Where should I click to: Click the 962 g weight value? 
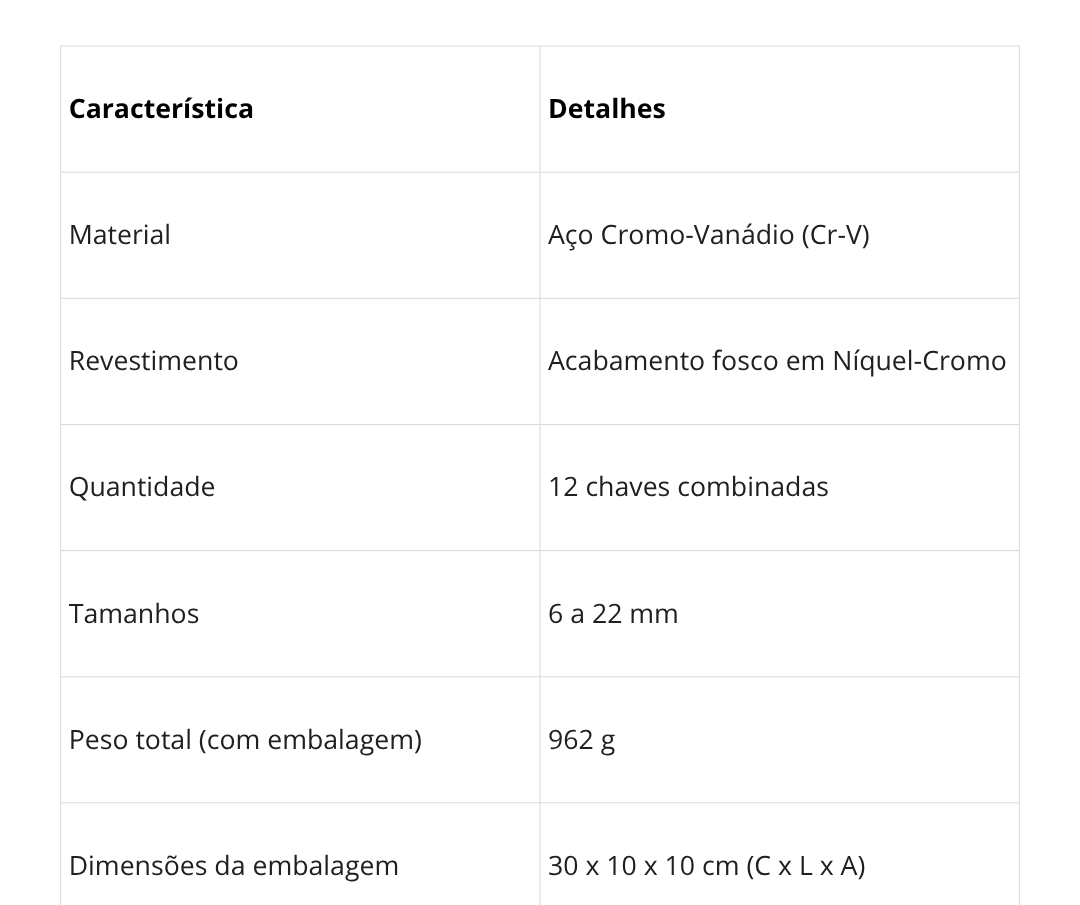581,740
